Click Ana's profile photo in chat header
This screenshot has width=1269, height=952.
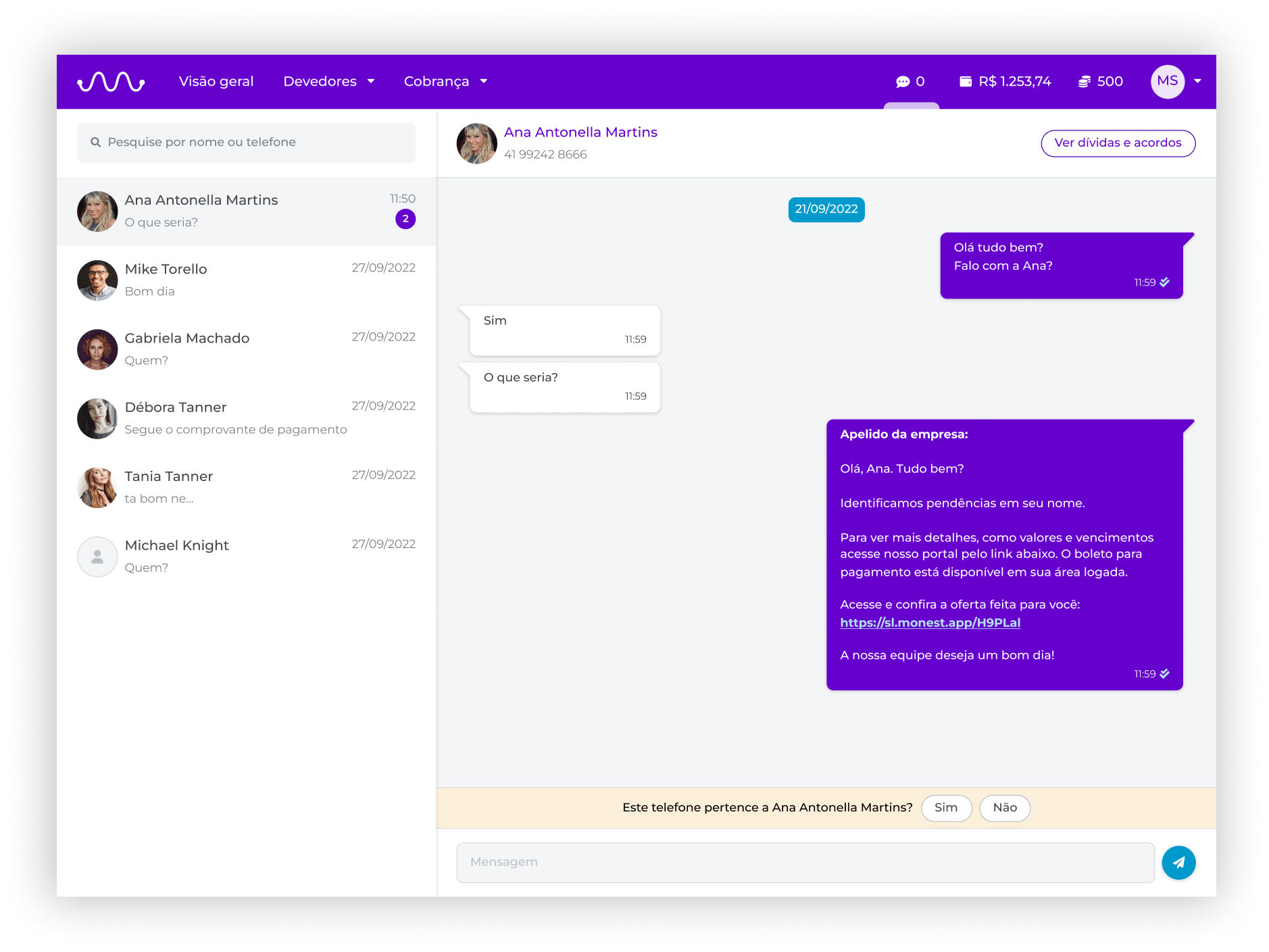coord(477,143)
